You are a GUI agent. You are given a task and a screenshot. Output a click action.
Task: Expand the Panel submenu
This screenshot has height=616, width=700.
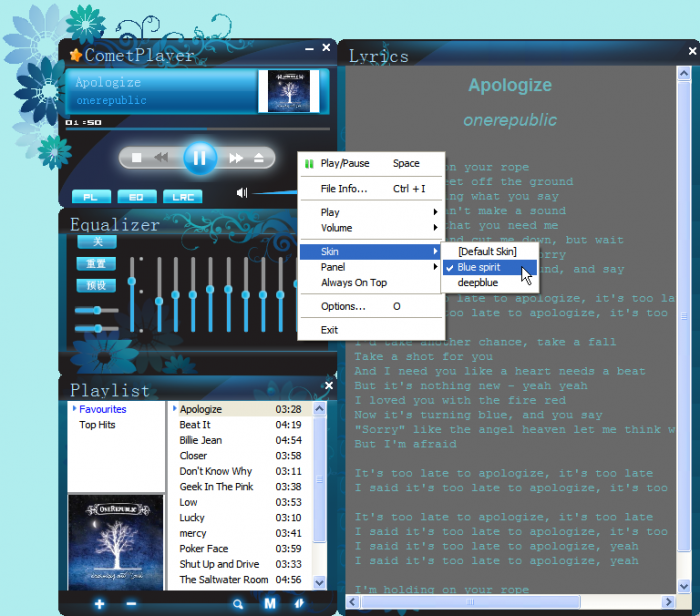(x=371, y=267)
